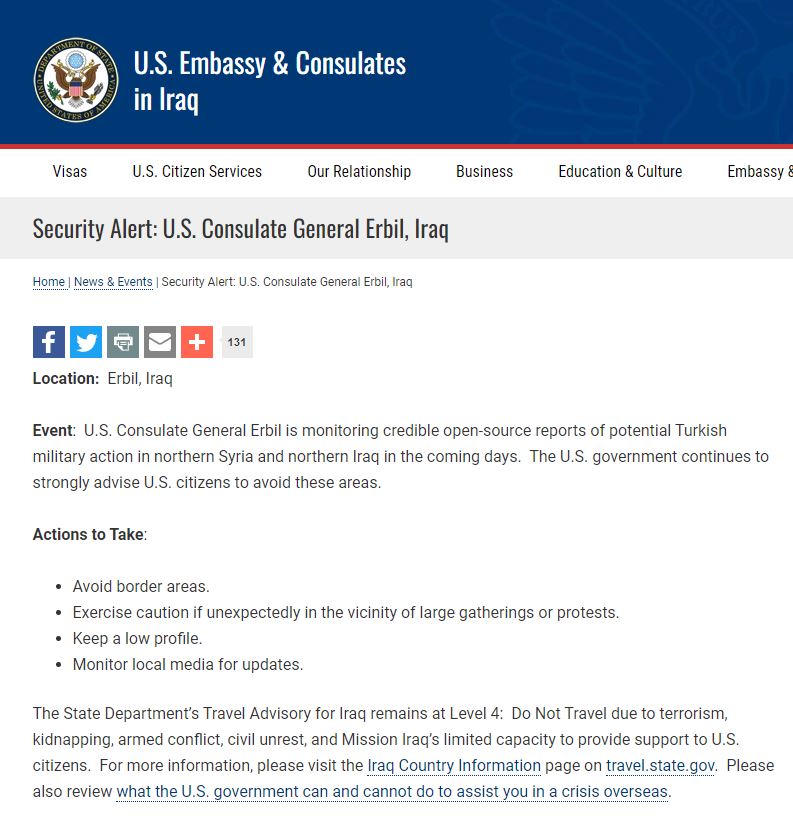Open the crisis overseas assistance link

click(x=392, y=792)
